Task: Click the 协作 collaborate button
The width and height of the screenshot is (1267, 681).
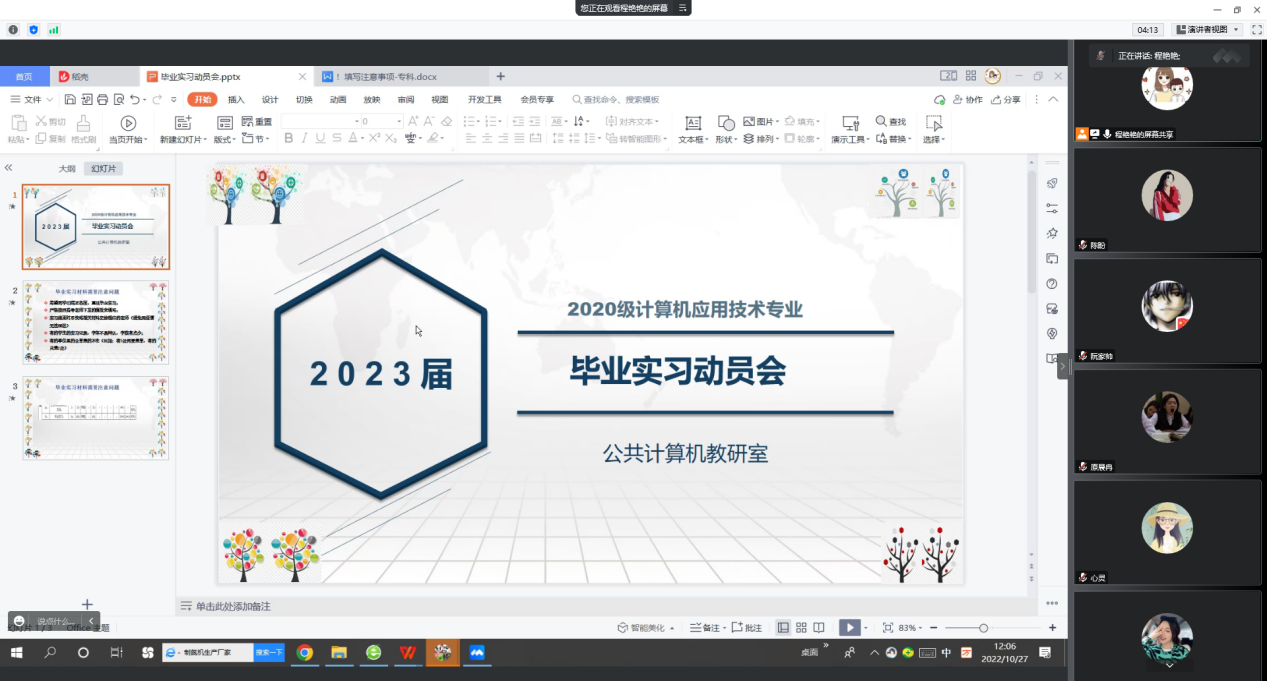Action: (968, 100)
